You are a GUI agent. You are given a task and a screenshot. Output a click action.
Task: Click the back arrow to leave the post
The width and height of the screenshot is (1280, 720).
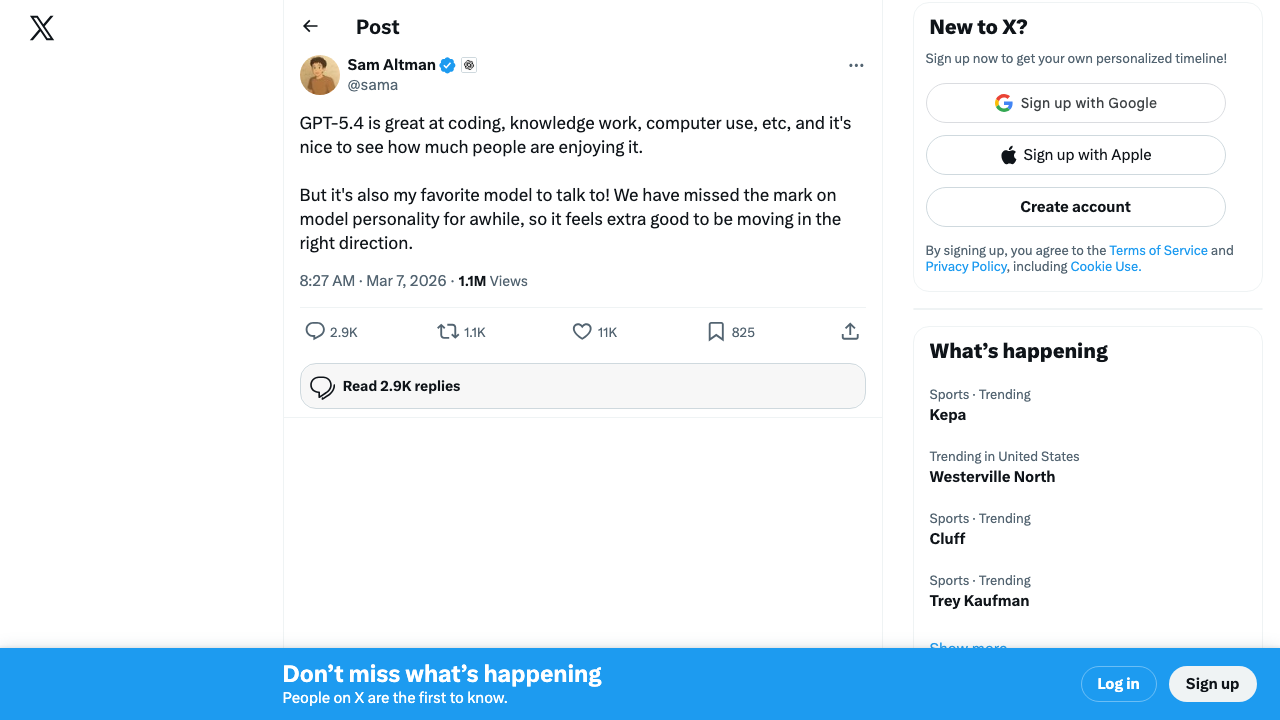click(310, 26)
